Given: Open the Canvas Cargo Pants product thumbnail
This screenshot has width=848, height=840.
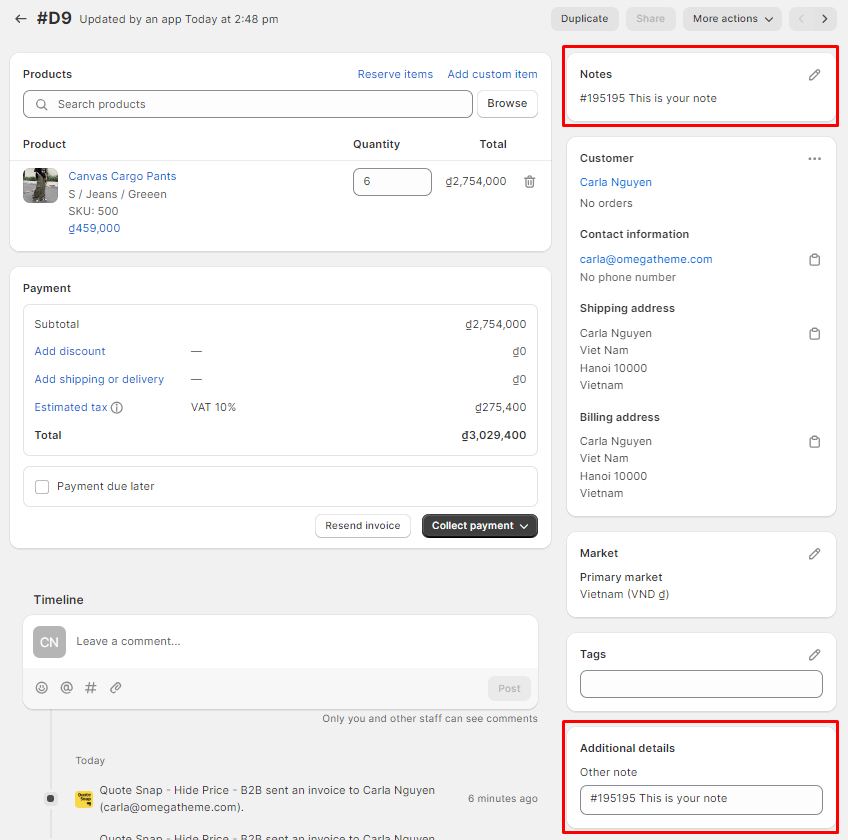Looking at the screenshot, I should coord(40,186).
